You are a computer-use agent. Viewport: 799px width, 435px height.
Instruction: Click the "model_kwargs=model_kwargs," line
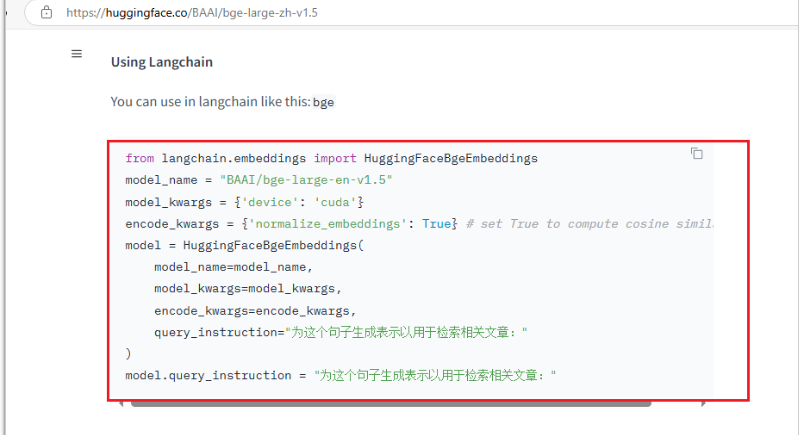pyautogui.click(x=248, y=289)
